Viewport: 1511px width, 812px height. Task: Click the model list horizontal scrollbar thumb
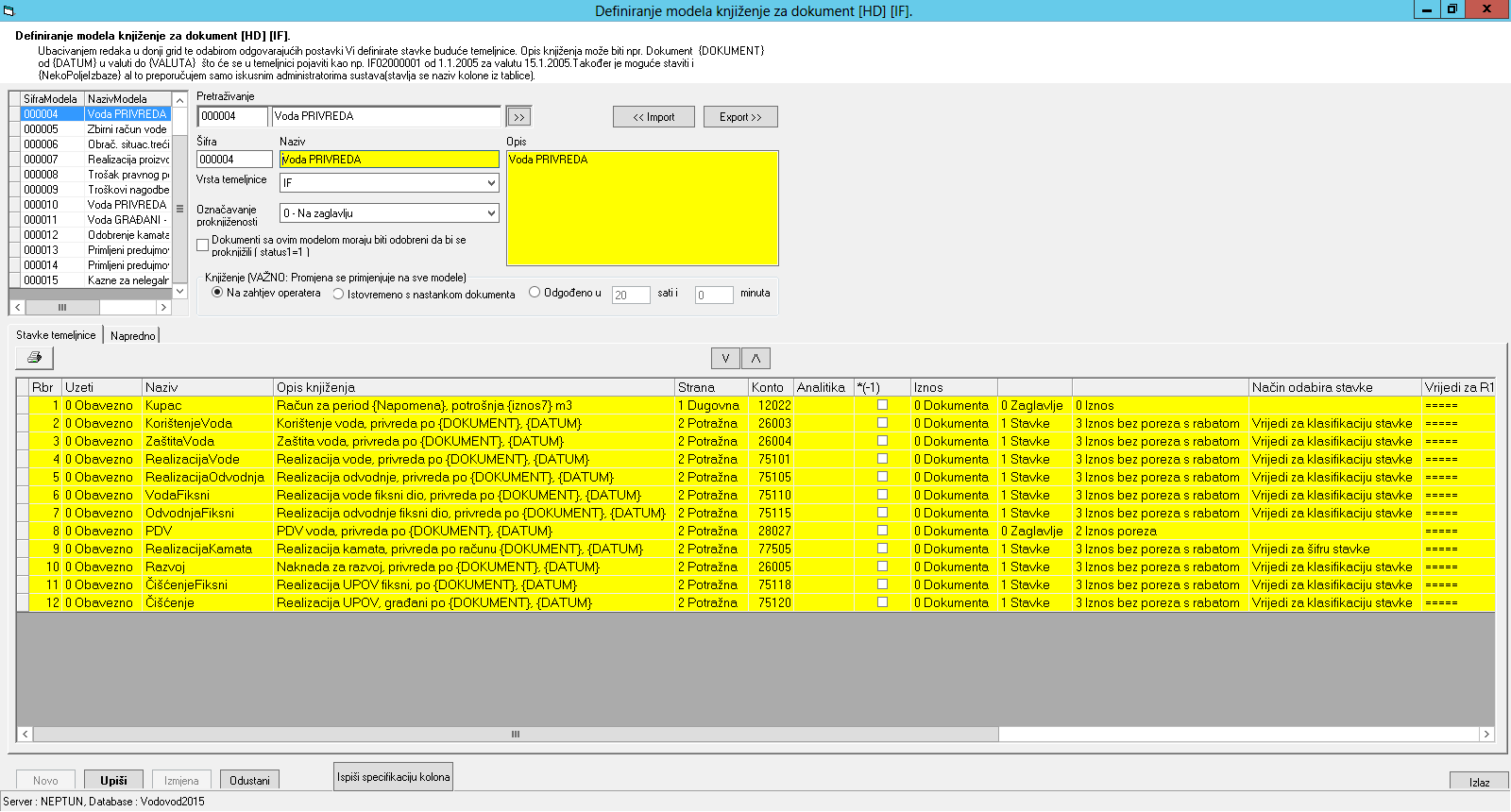tap(62, 307)
